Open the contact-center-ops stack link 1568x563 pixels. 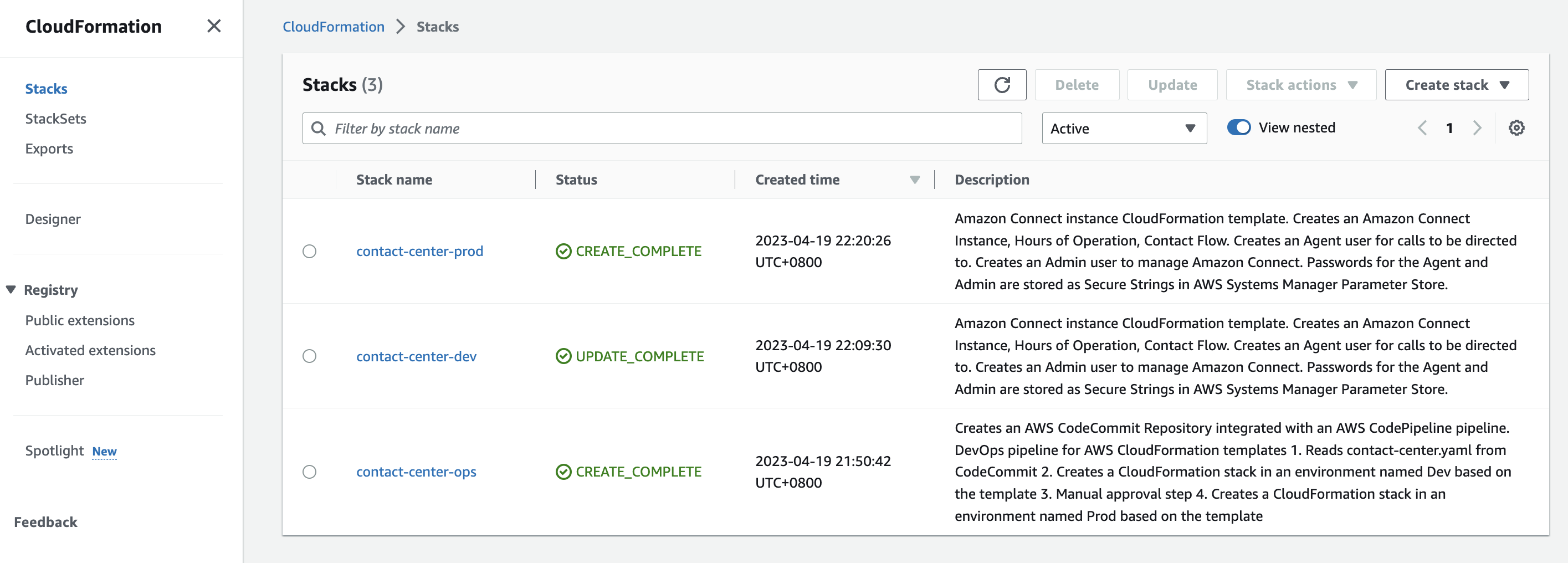(416, 472)
